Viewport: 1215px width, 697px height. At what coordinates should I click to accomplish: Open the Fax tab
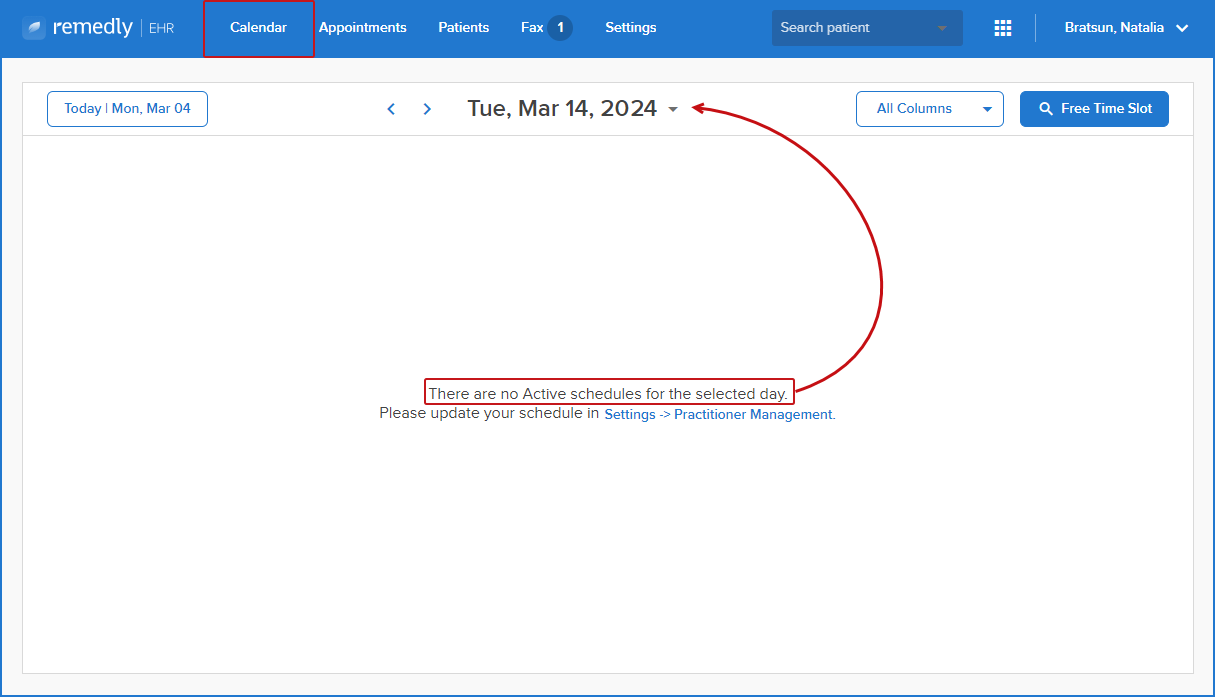[532, 28]
